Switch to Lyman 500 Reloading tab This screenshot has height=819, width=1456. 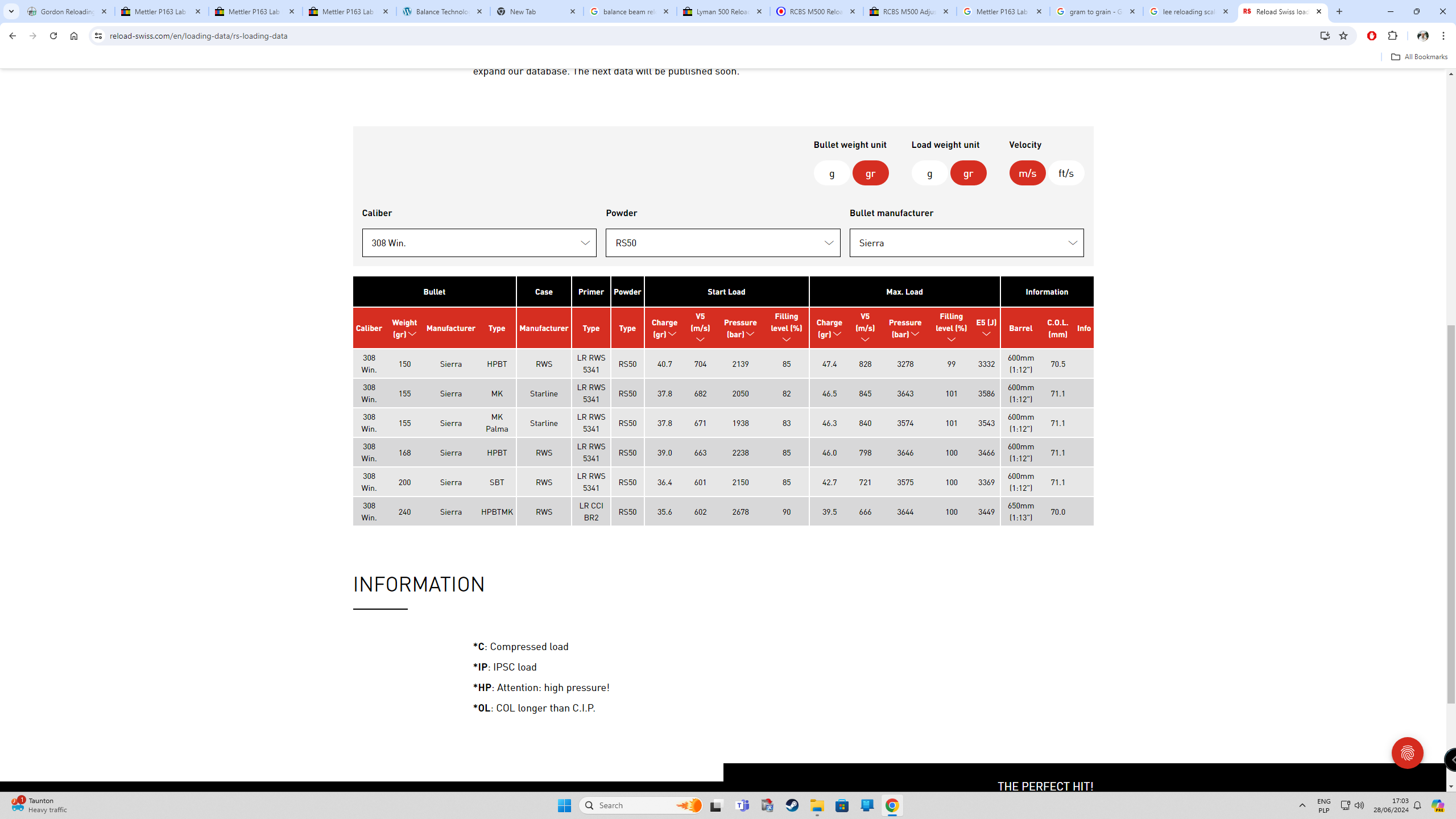coord(723,11)
